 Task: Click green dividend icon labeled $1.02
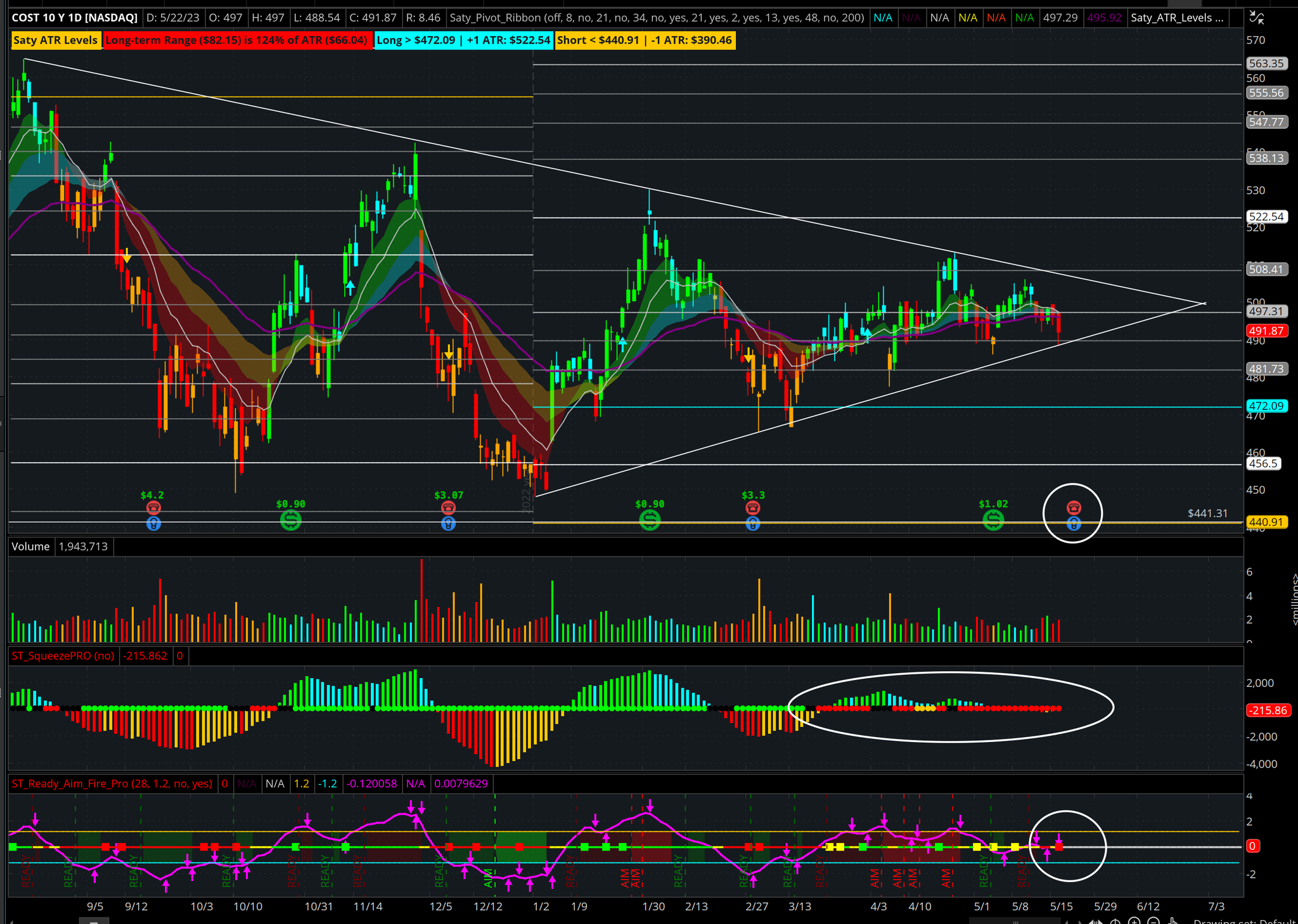tap(993, 521)
